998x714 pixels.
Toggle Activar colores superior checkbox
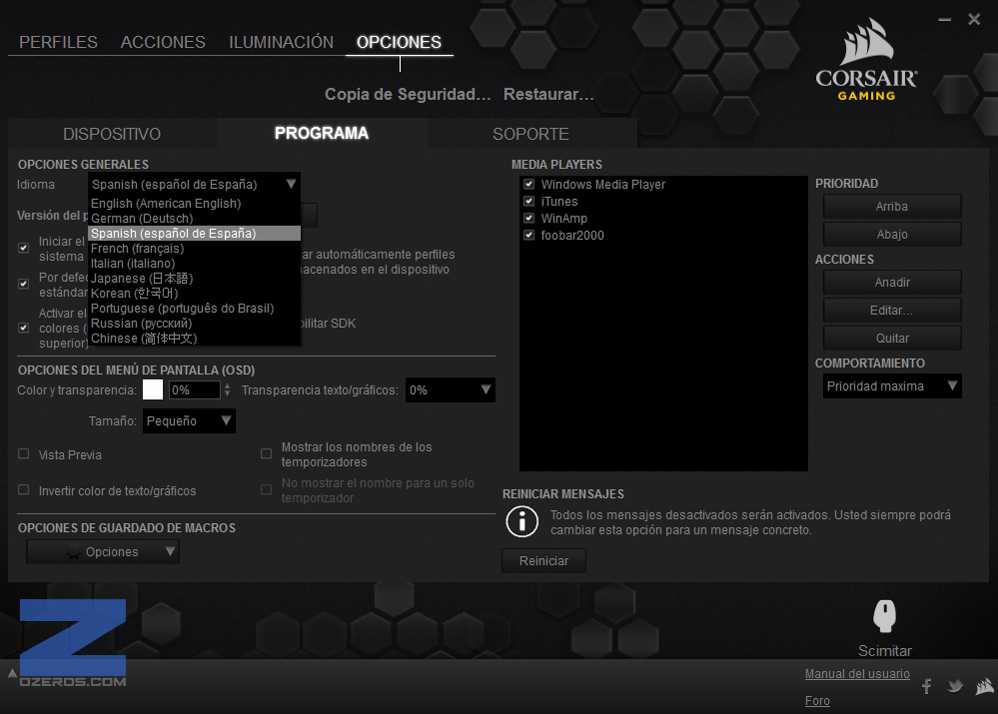[x=24, y=328]
